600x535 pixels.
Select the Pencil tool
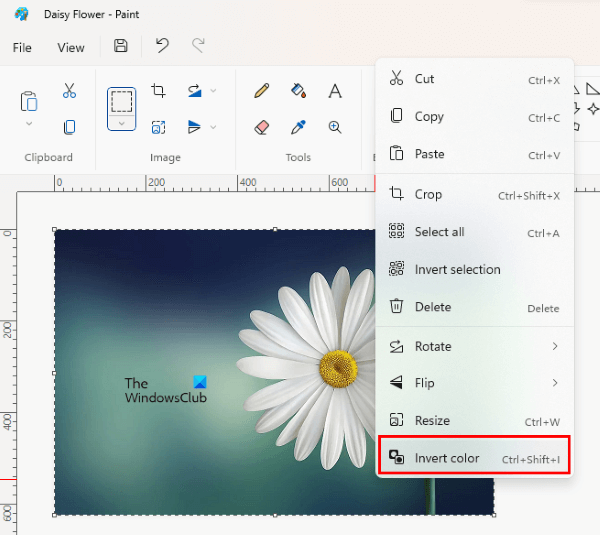[x=262, y=91]
